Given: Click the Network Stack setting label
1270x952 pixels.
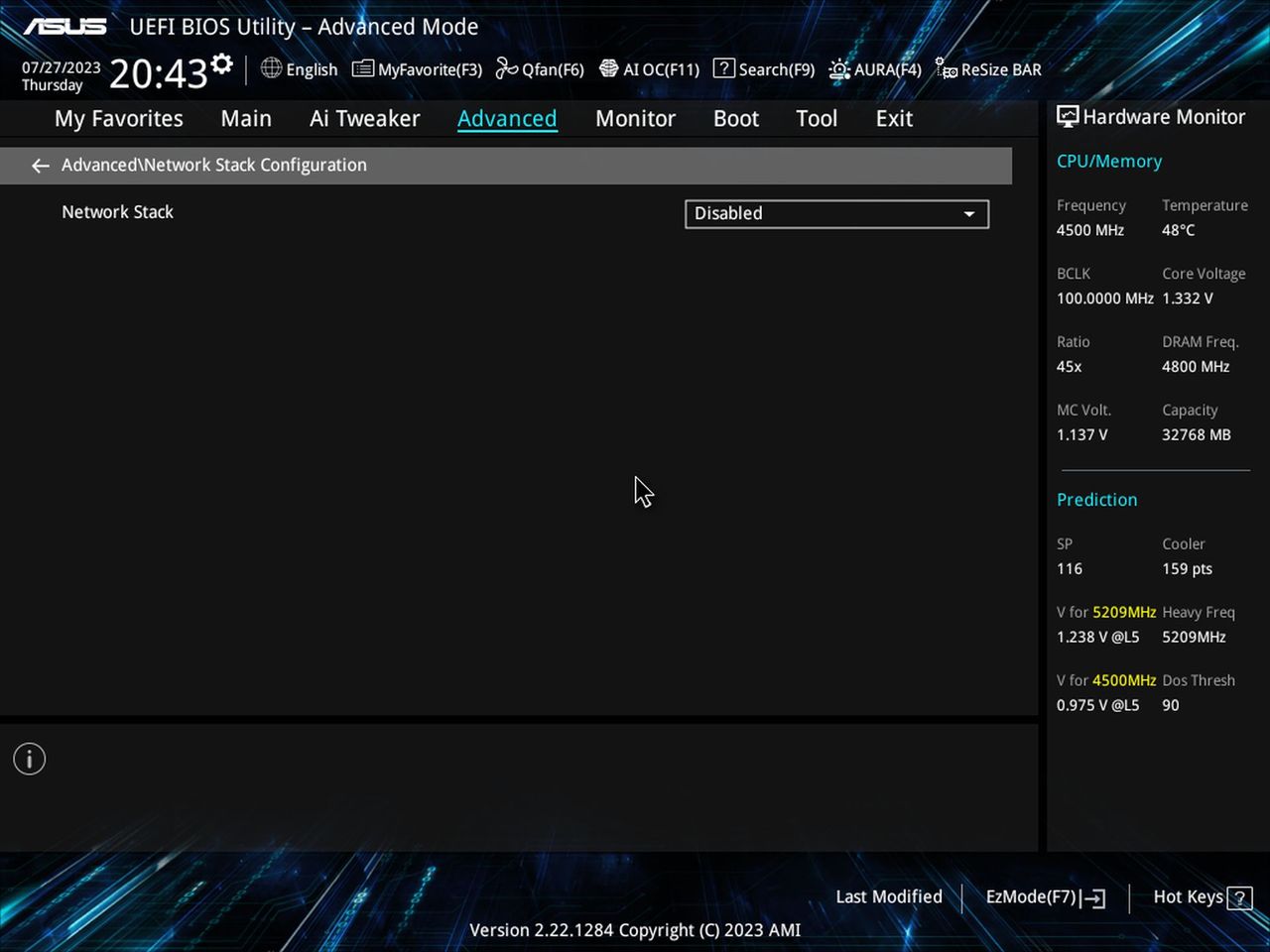Looking at the screenshot, I should (117, 212).
